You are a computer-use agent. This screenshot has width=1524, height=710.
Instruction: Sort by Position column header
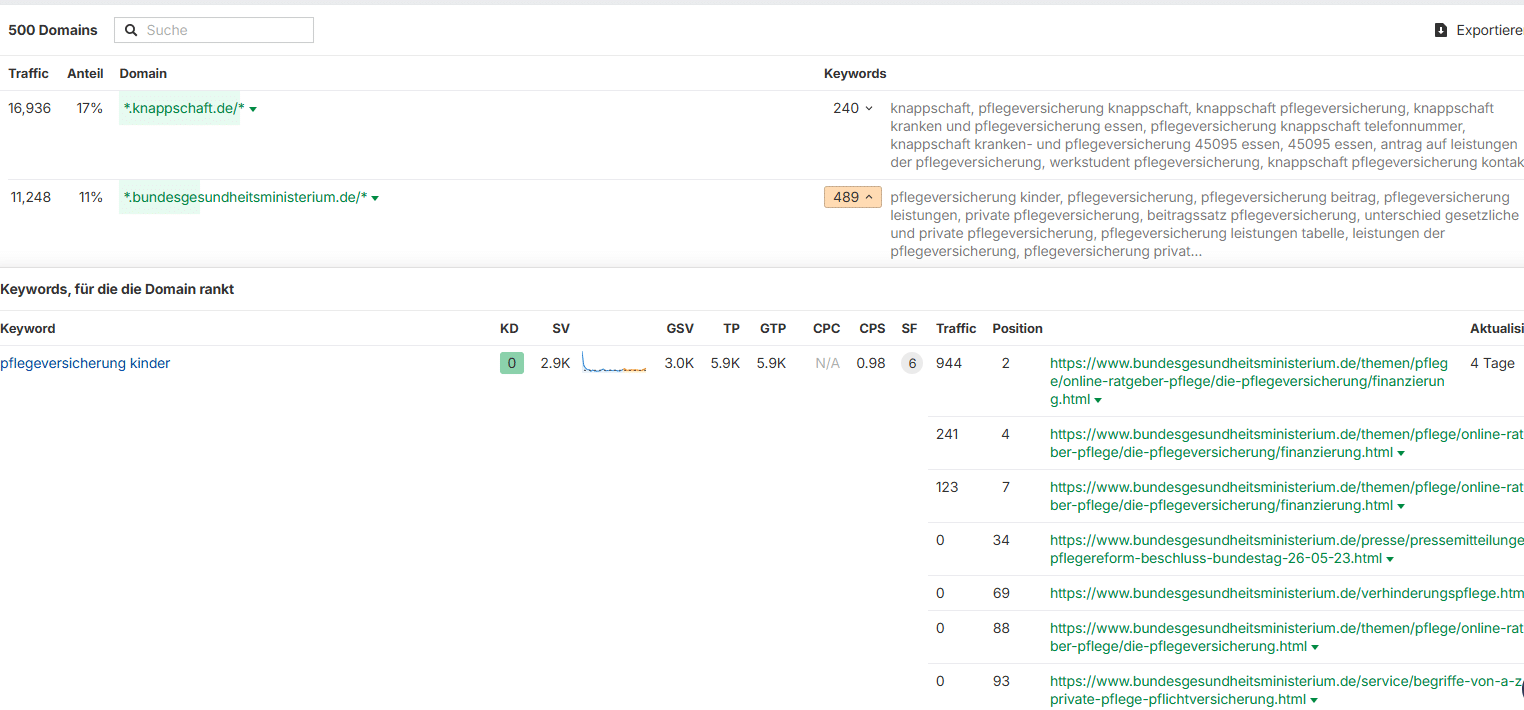[1017, 328]
